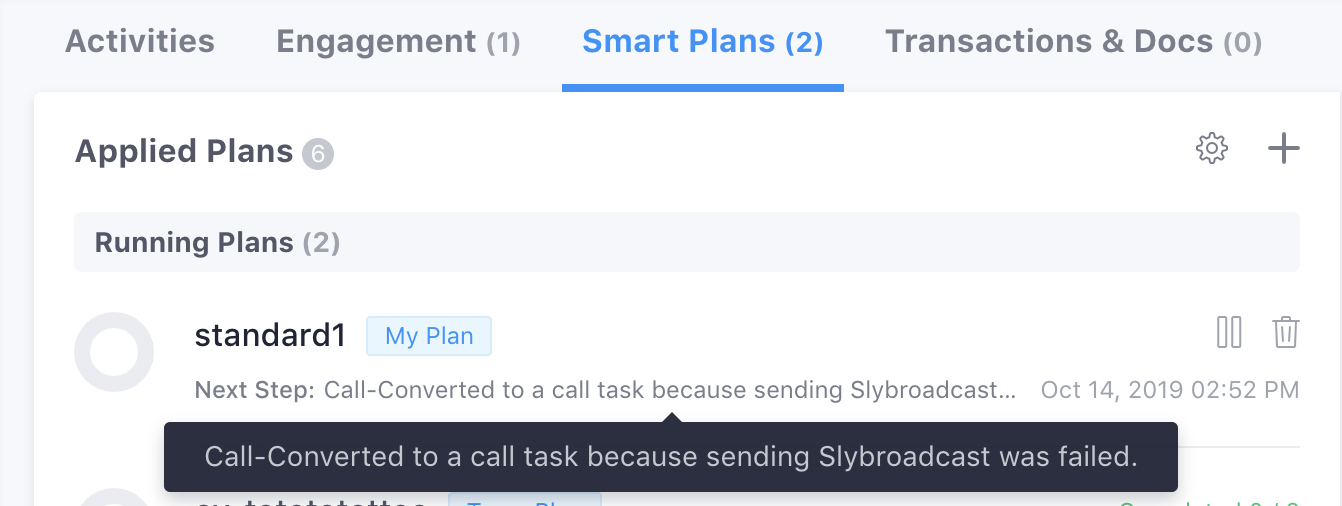
Task: Delete the standard1 plan with trash icon
Action: pos(1285,332)
